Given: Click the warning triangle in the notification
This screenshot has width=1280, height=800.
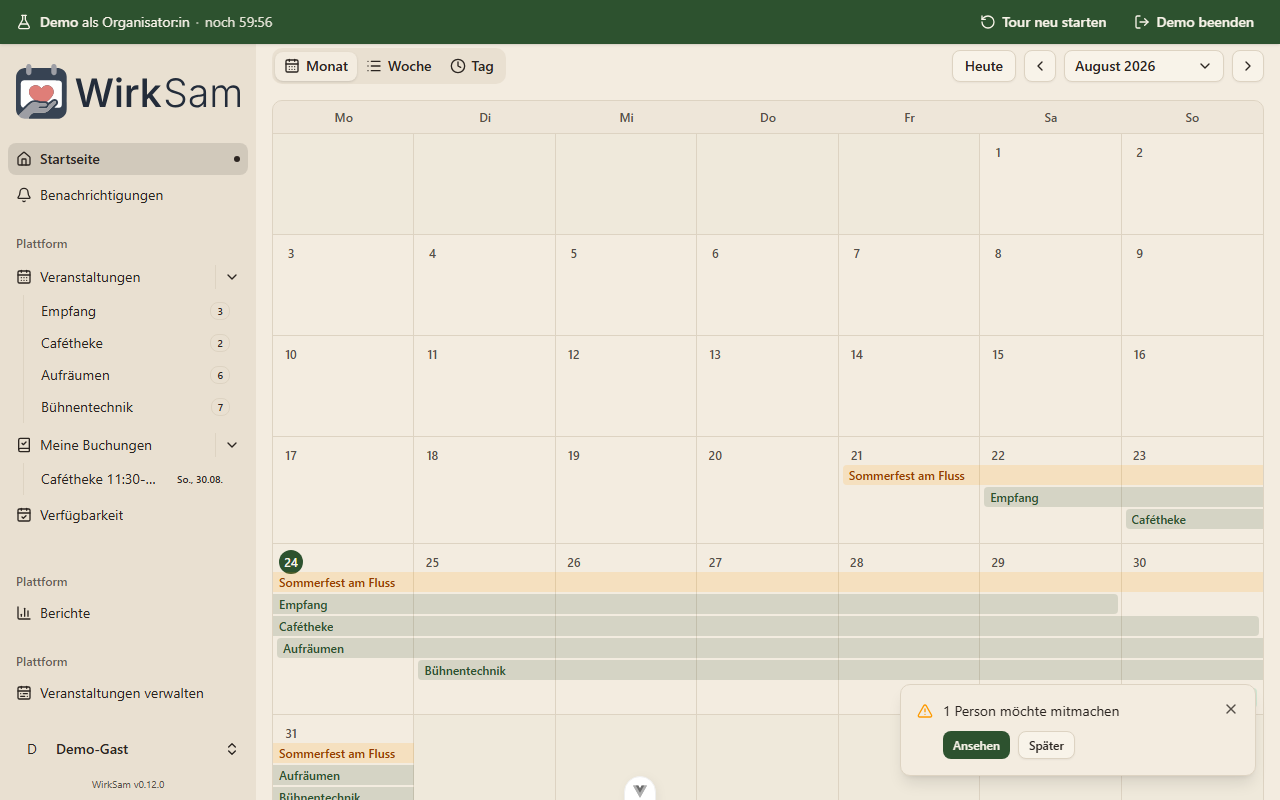Looking at the screenshot, I should click(925, 711).
